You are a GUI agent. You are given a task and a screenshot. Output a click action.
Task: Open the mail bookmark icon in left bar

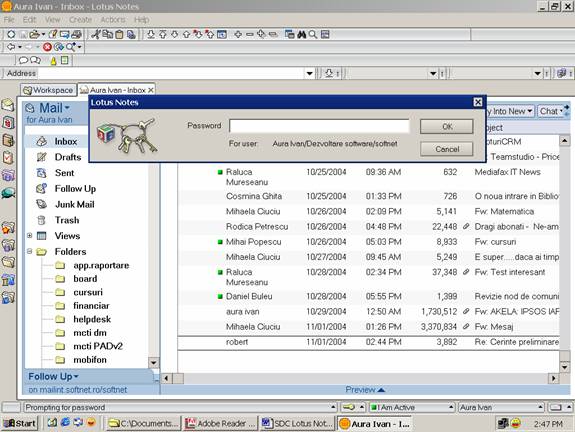point(8,105)
